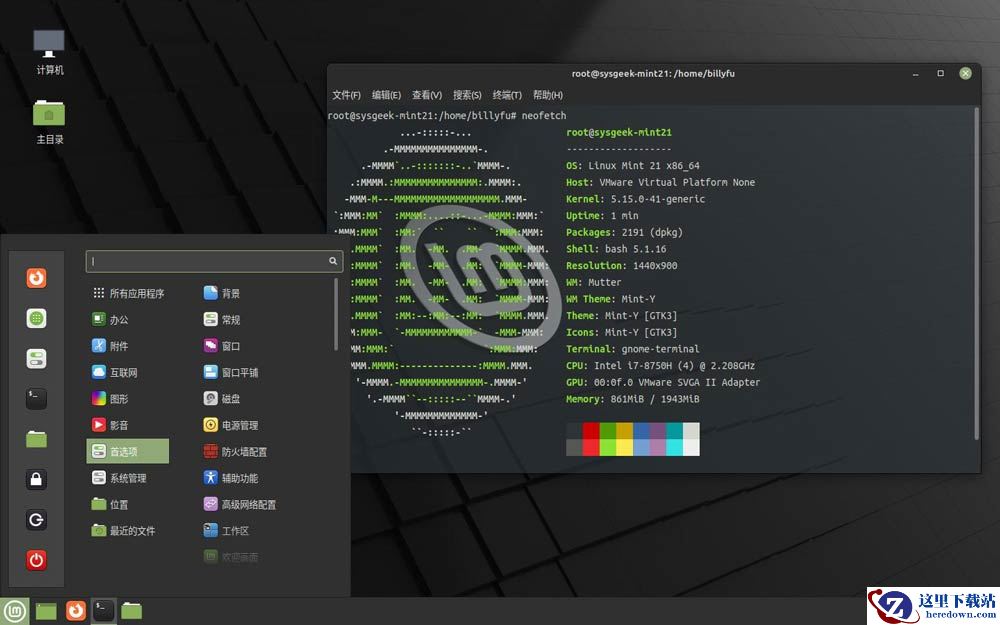Open the terminal 终端(T) menu
Screen dimensions: 1000x625
(x=507, y=95)
